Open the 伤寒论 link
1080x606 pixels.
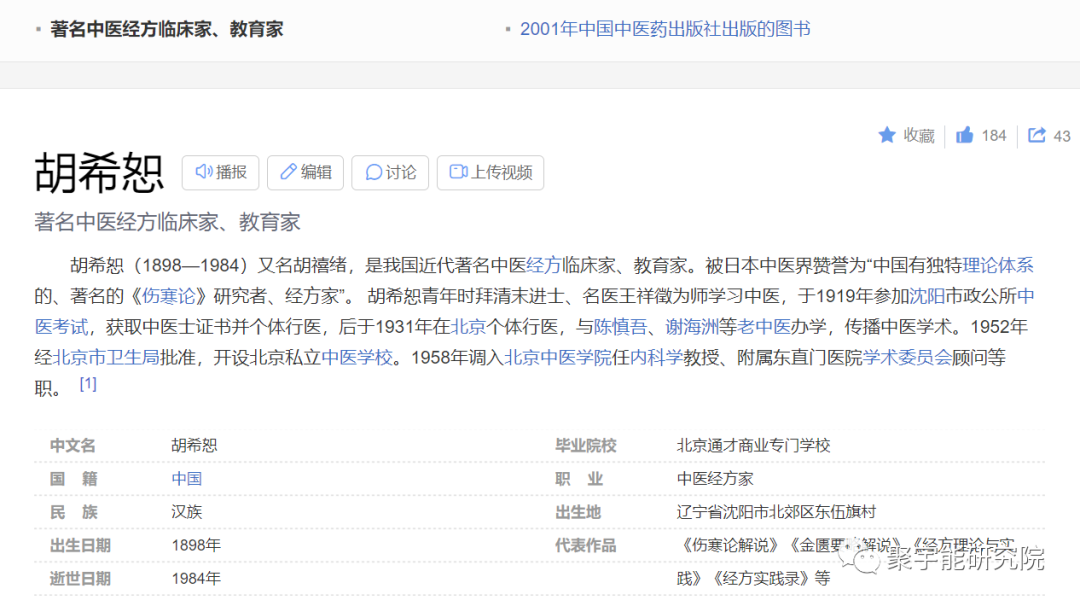tap(168, 296)
